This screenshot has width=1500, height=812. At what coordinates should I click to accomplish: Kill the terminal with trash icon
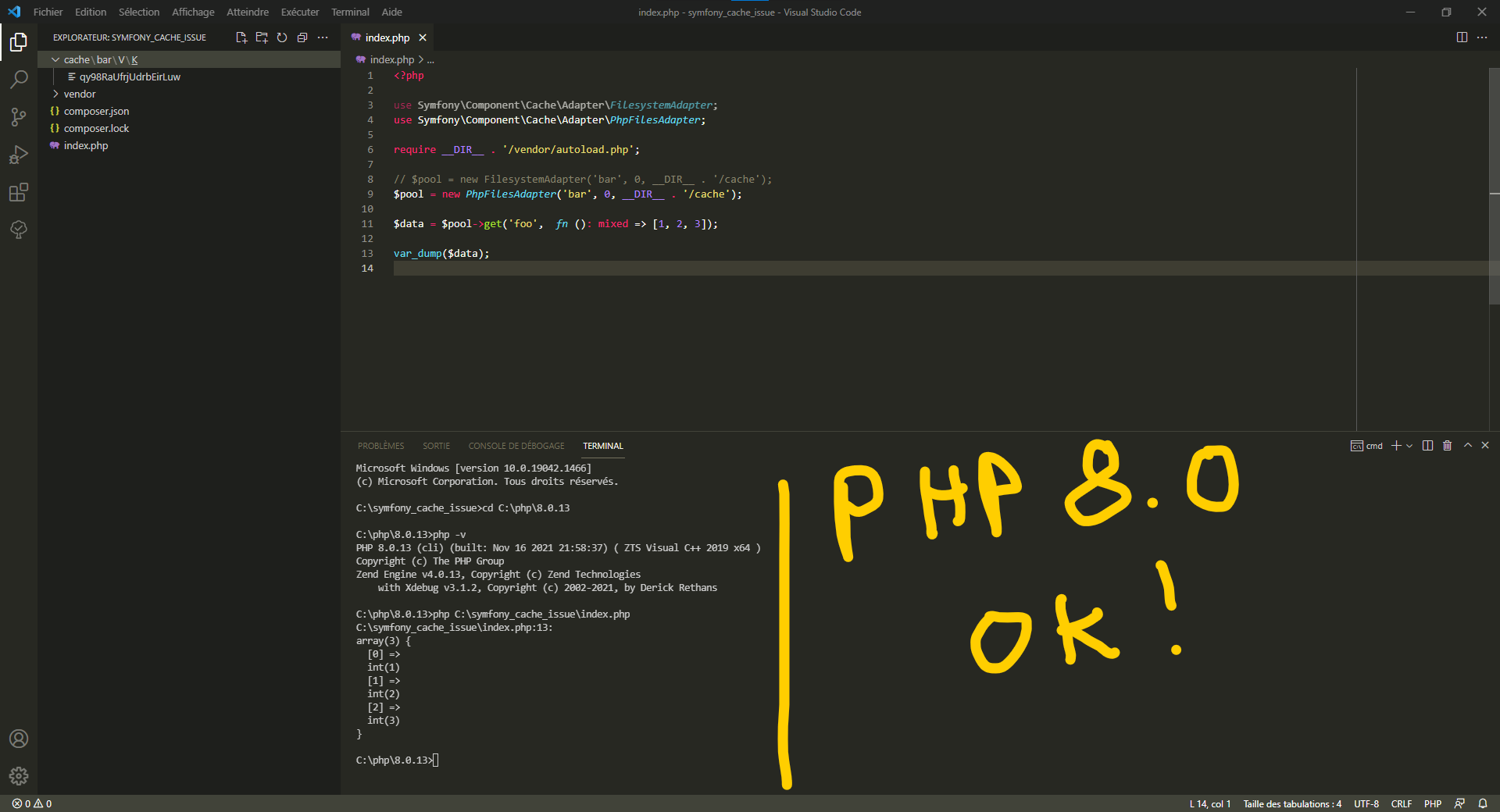point(1447,446)
